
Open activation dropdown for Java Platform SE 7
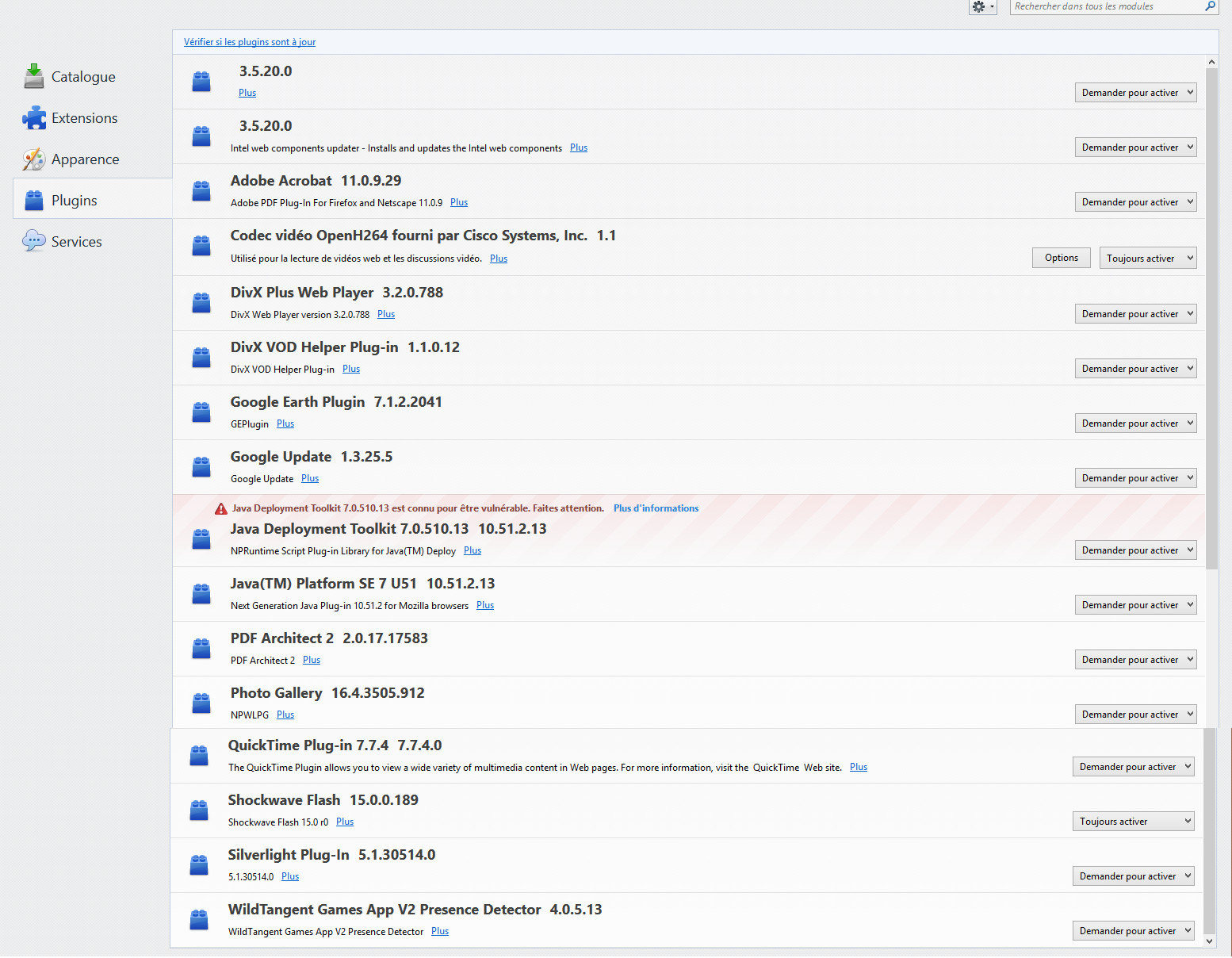[1135, 605]
